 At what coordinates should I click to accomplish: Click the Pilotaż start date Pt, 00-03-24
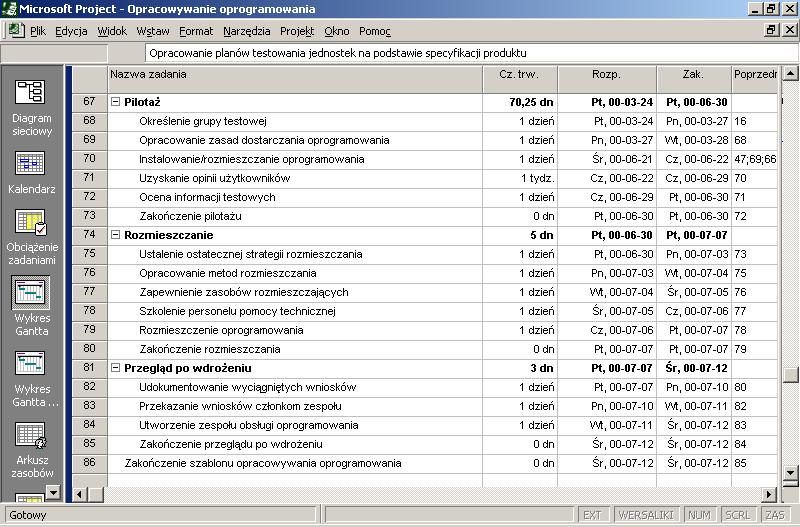tap(607, 102)
